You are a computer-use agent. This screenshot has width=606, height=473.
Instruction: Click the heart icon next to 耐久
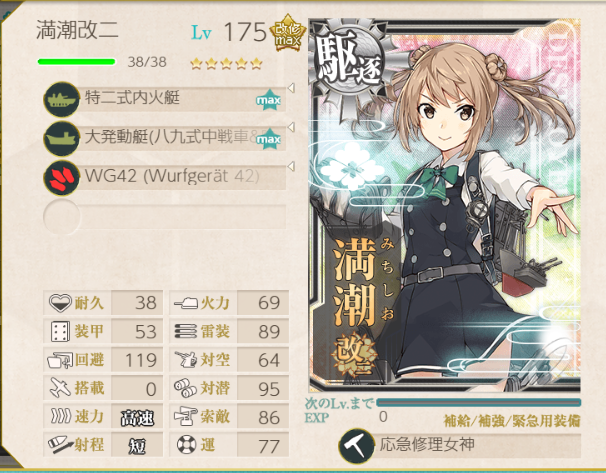[x=61, y=303]
